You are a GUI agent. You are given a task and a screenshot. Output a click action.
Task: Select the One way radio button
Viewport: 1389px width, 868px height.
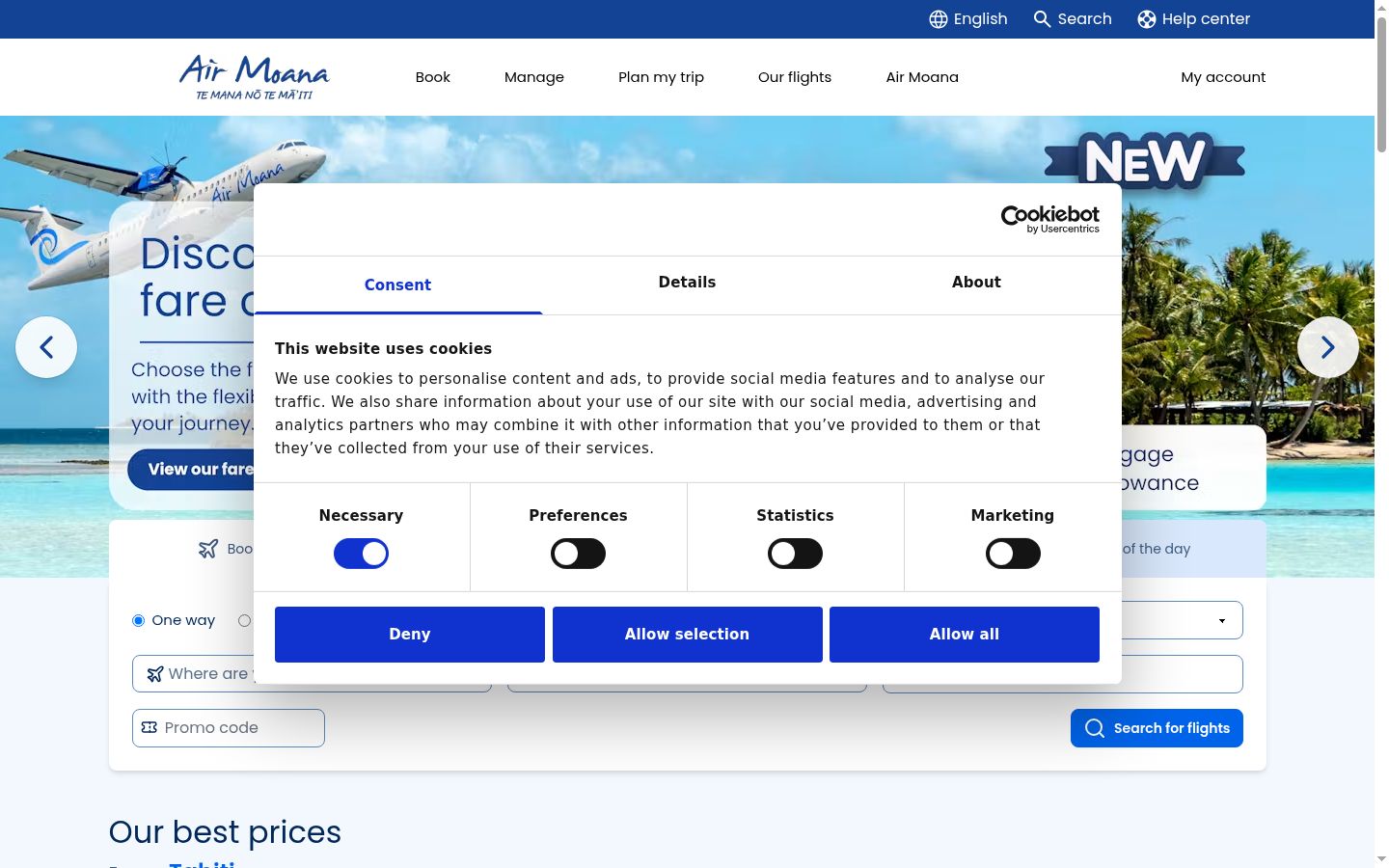(x=138, y=620)
